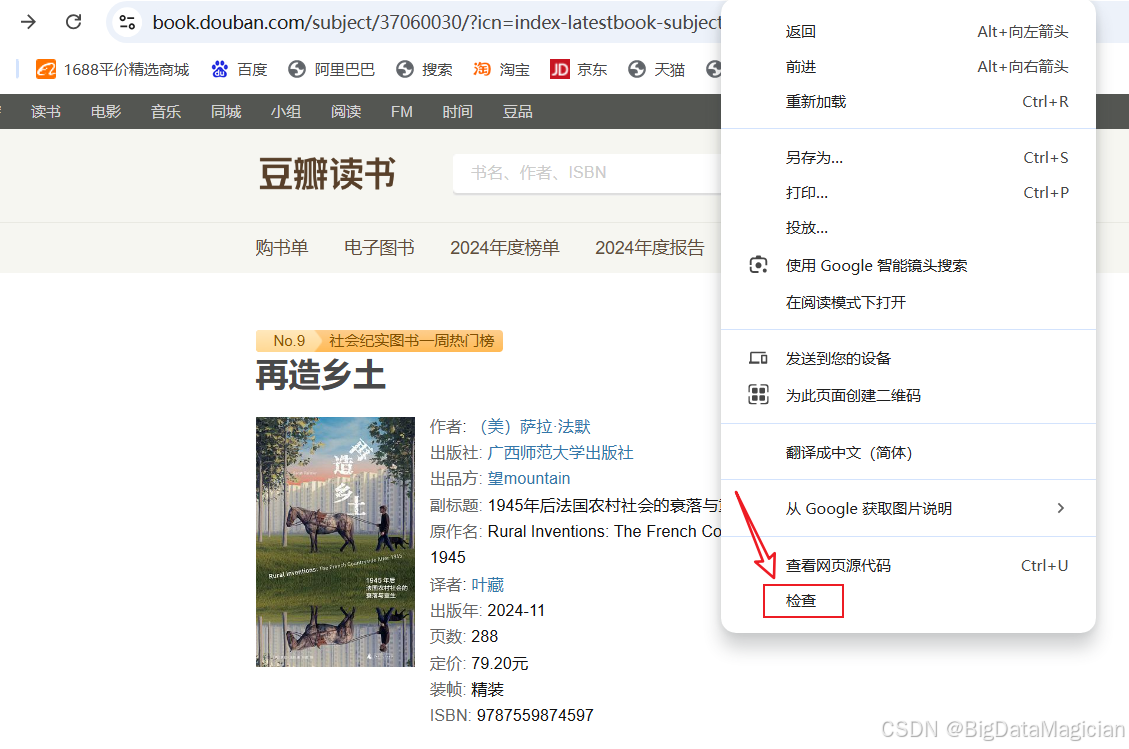Open the 搜索 bookmark
This screenshot has height=749, width=1129.
[424, 69]
